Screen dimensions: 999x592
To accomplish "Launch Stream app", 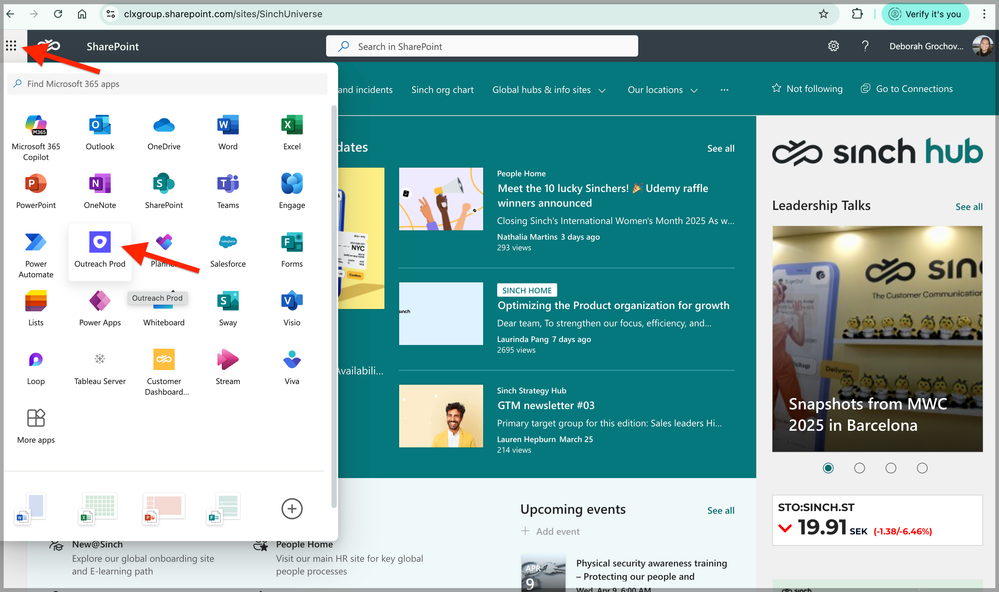I will [227, 367].
